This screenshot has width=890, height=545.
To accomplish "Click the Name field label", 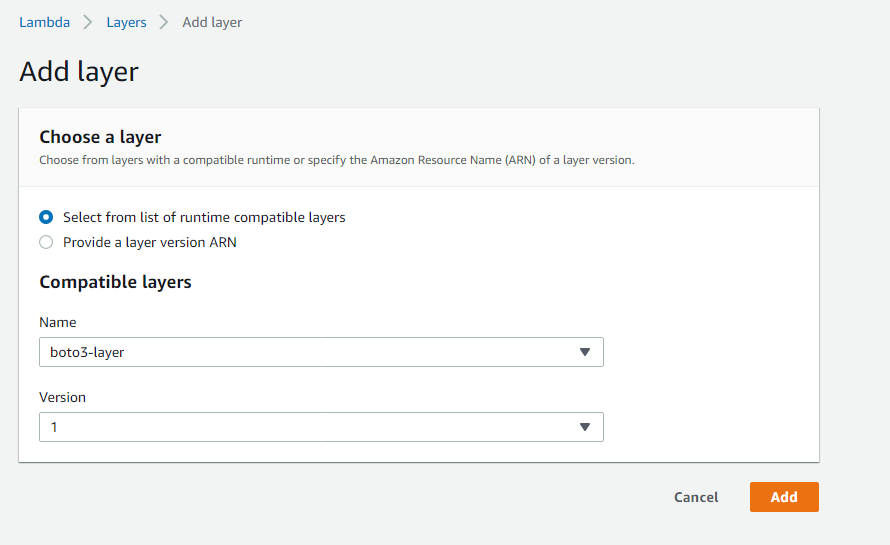I will coord(57,322).
